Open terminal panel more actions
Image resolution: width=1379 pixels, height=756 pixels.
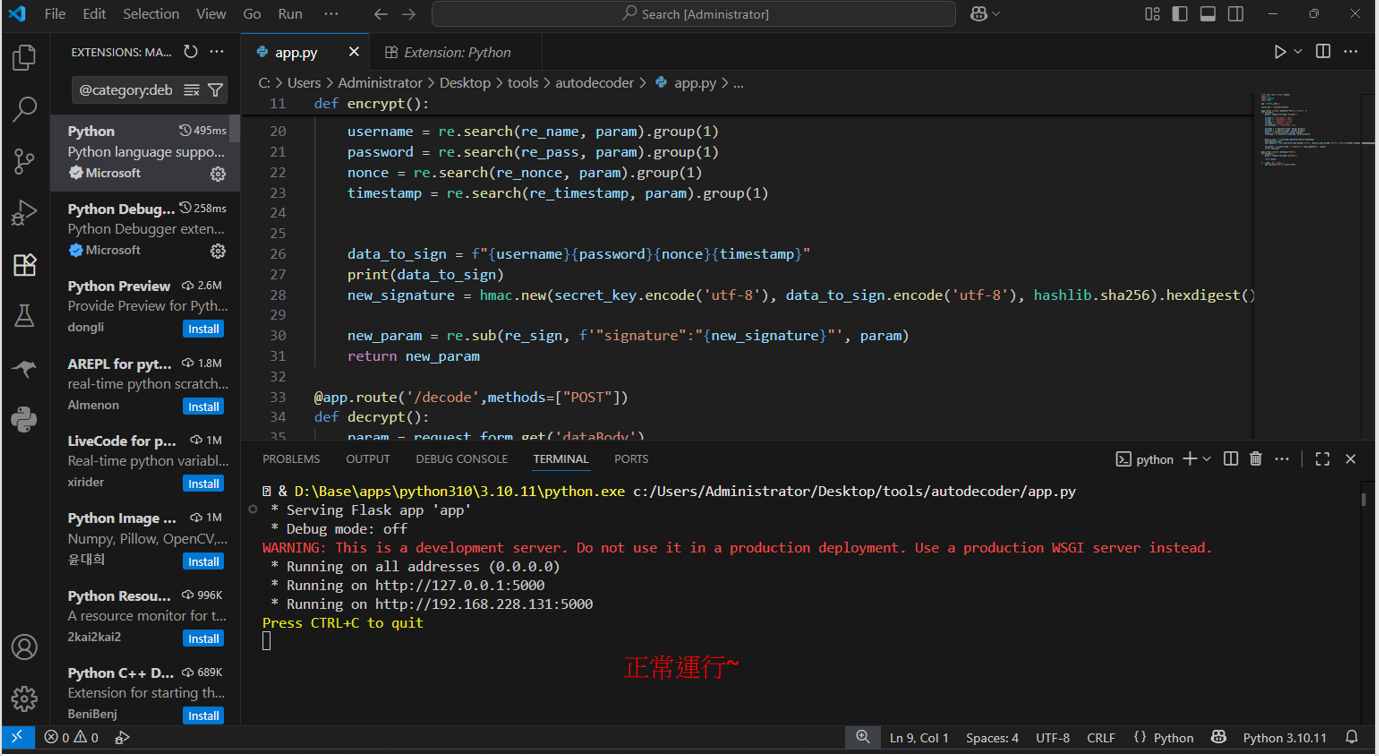pyautogui.click(x=1282, y=459)
